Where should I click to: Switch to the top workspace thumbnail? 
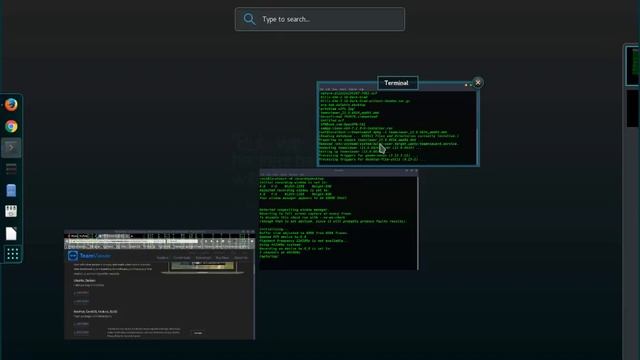point(632,65)
